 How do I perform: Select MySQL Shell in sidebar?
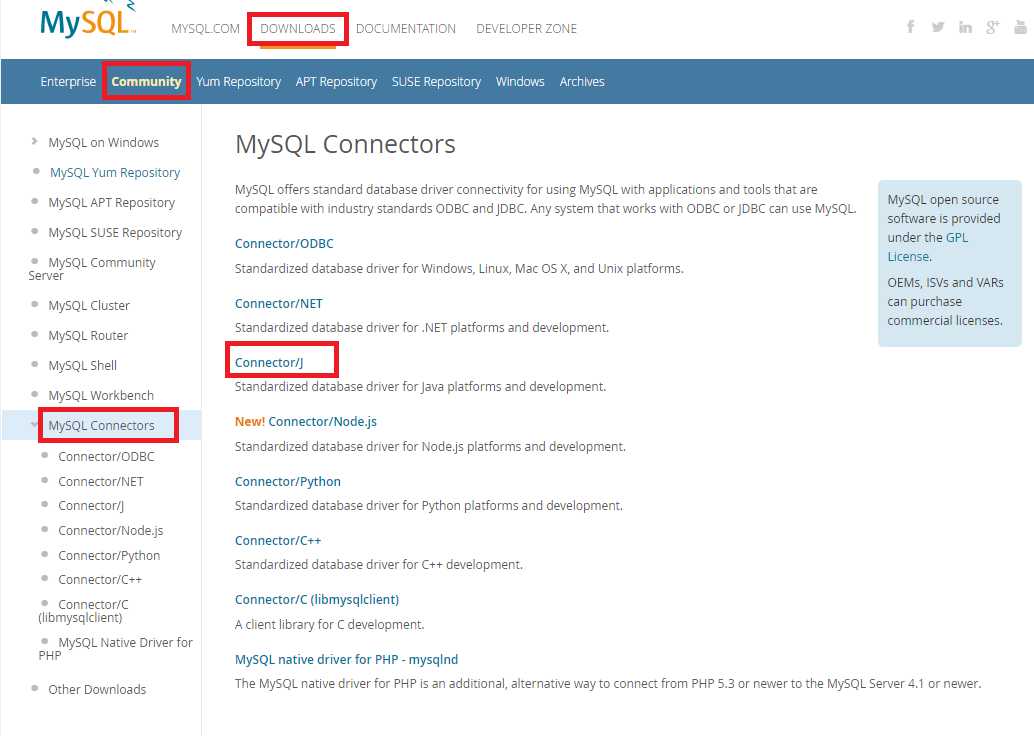tap(82, 365)
